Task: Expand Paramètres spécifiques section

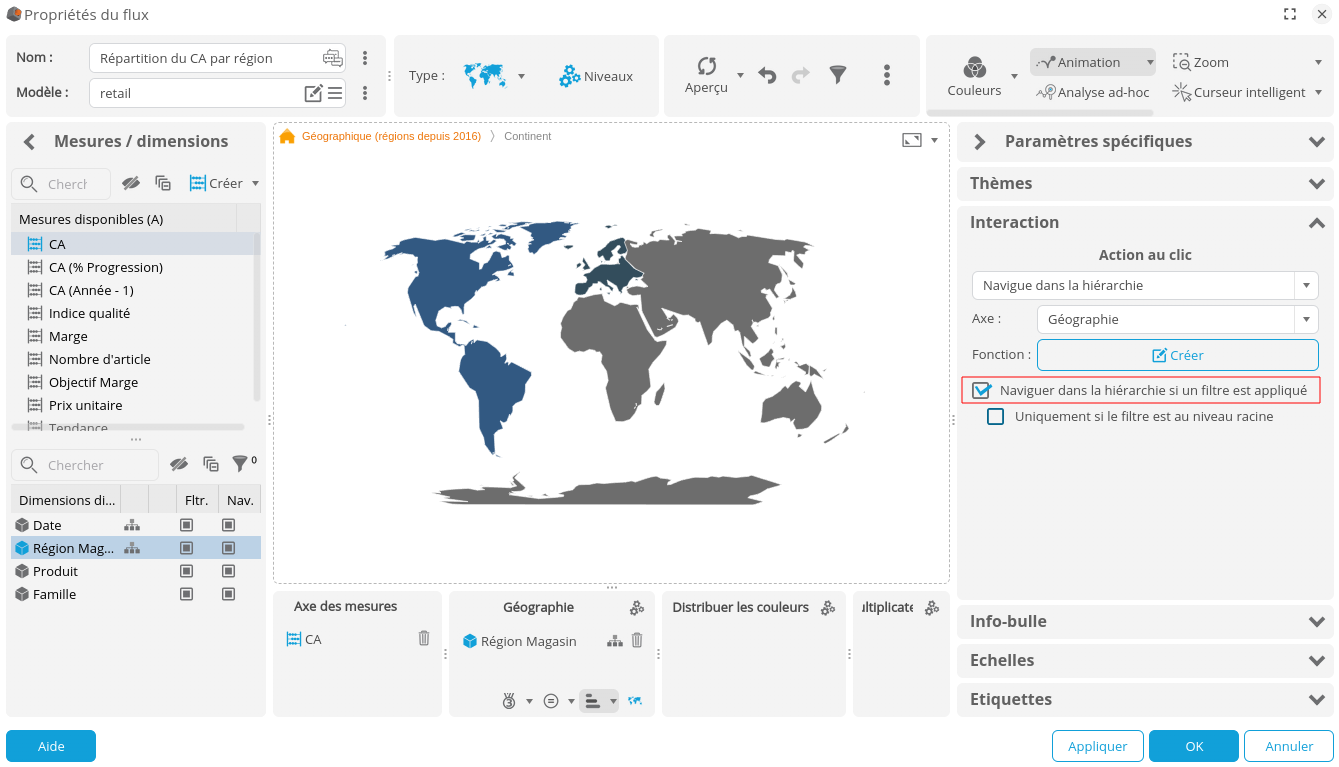Action: (1316, 142)
